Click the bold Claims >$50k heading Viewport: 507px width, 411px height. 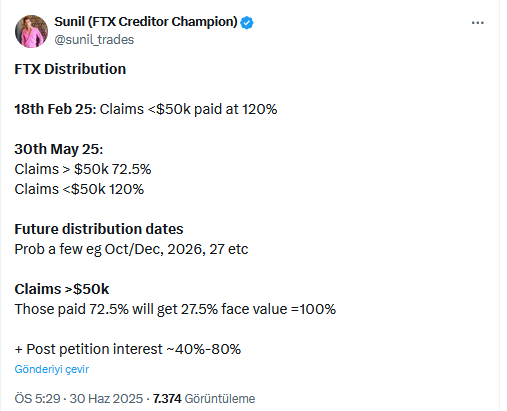pos(62,289)
